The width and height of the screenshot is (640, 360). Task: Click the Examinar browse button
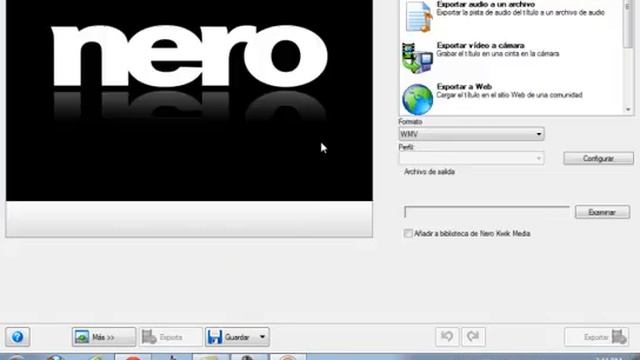click(602, 212)
